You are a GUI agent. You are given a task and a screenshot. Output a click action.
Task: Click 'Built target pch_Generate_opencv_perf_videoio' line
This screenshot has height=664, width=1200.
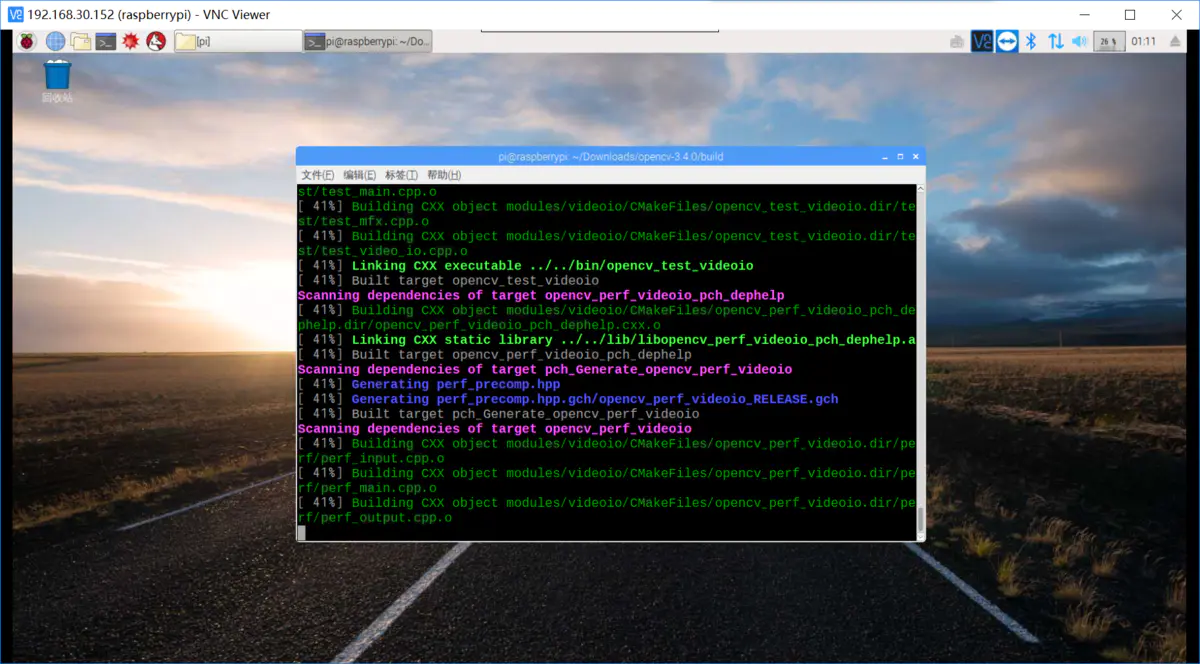[498, 413]
